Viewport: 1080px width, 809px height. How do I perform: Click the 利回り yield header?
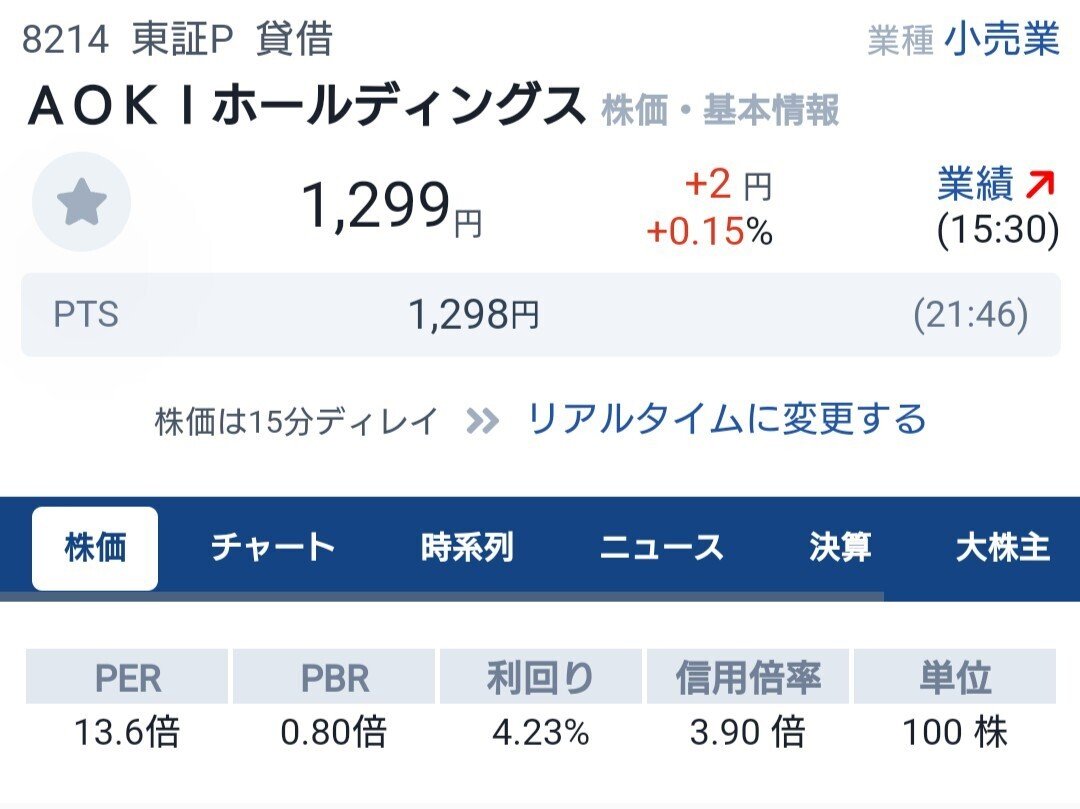click(540, 678)
